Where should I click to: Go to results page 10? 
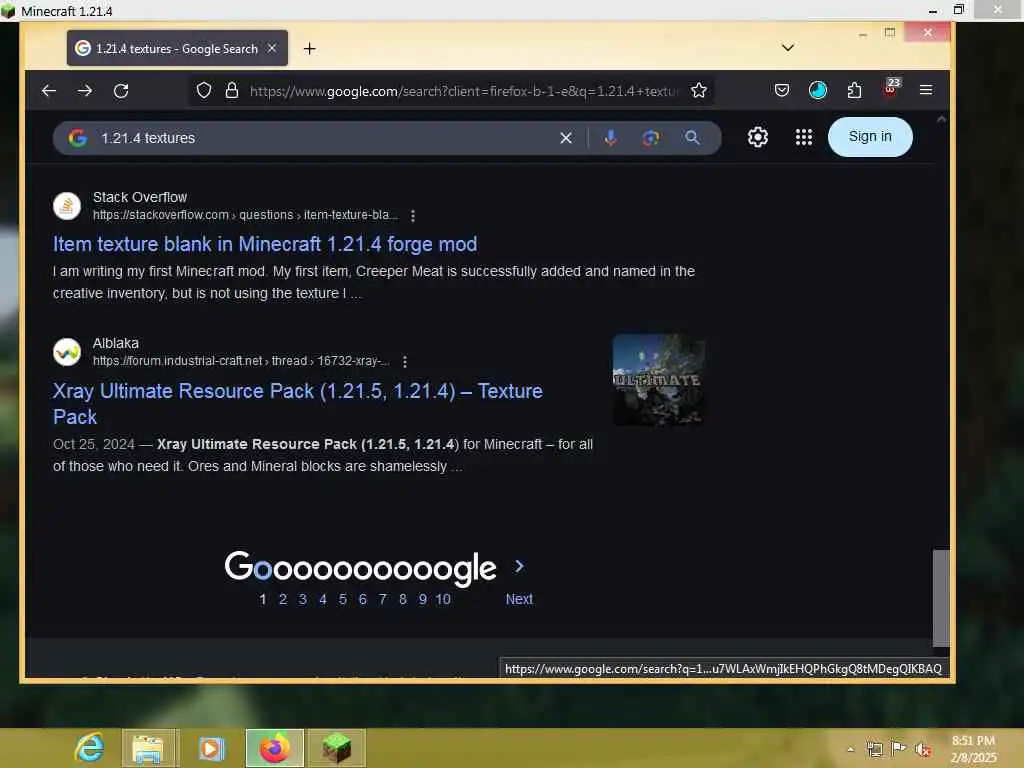(x=443, y=600)
